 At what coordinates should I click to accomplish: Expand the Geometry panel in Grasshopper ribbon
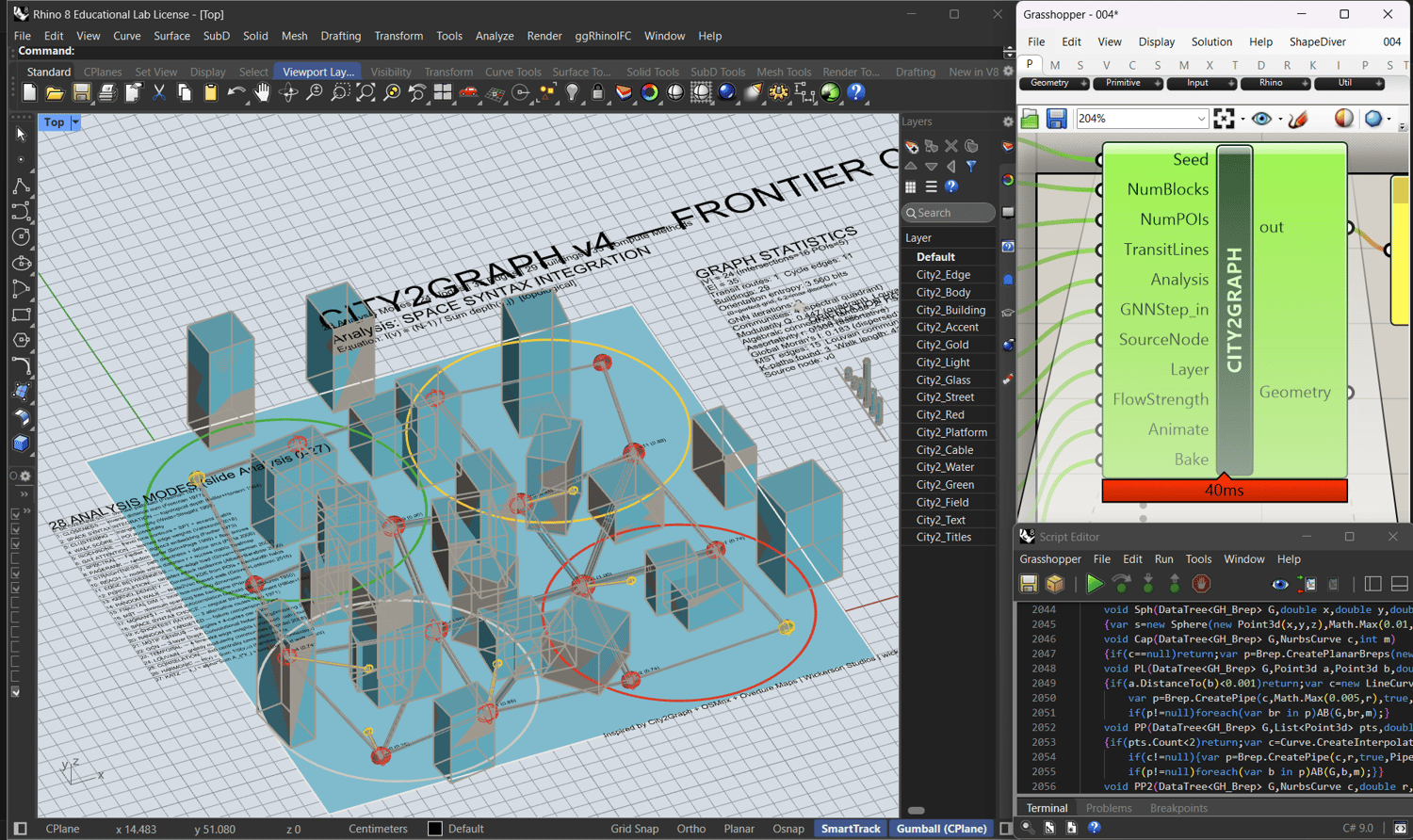click(x=1083, y=84)
